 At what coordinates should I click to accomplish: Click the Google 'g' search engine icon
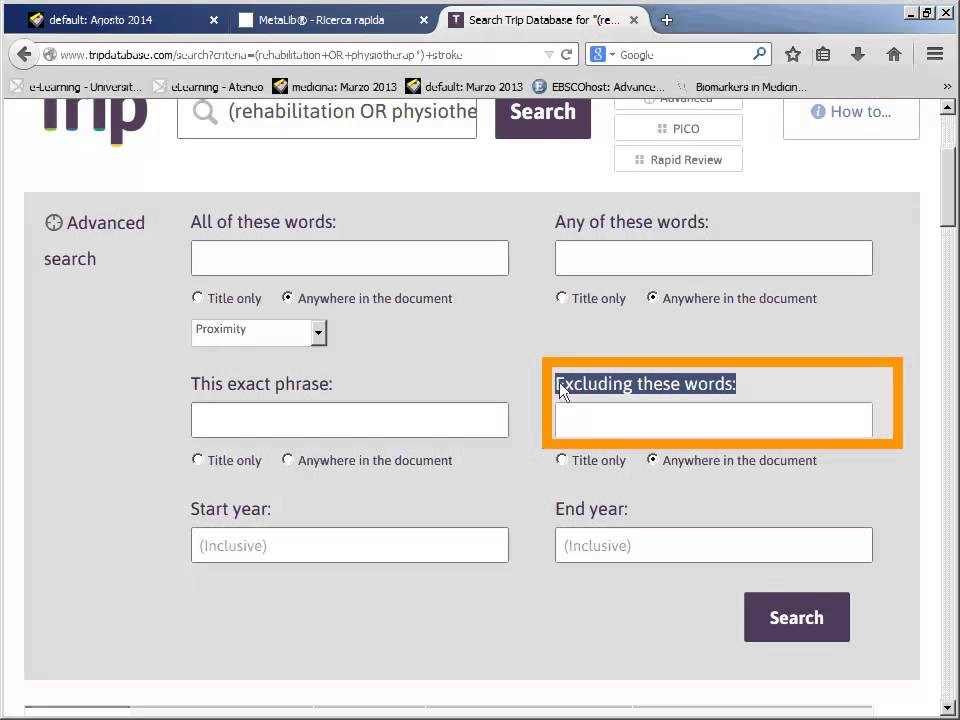tap(598, 54)
